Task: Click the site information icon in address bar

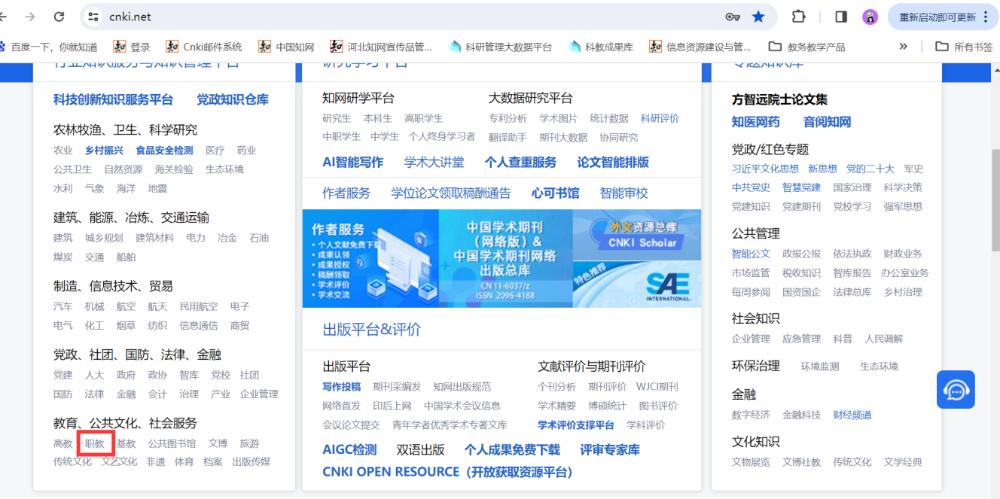Action: (x=94, y=17)
